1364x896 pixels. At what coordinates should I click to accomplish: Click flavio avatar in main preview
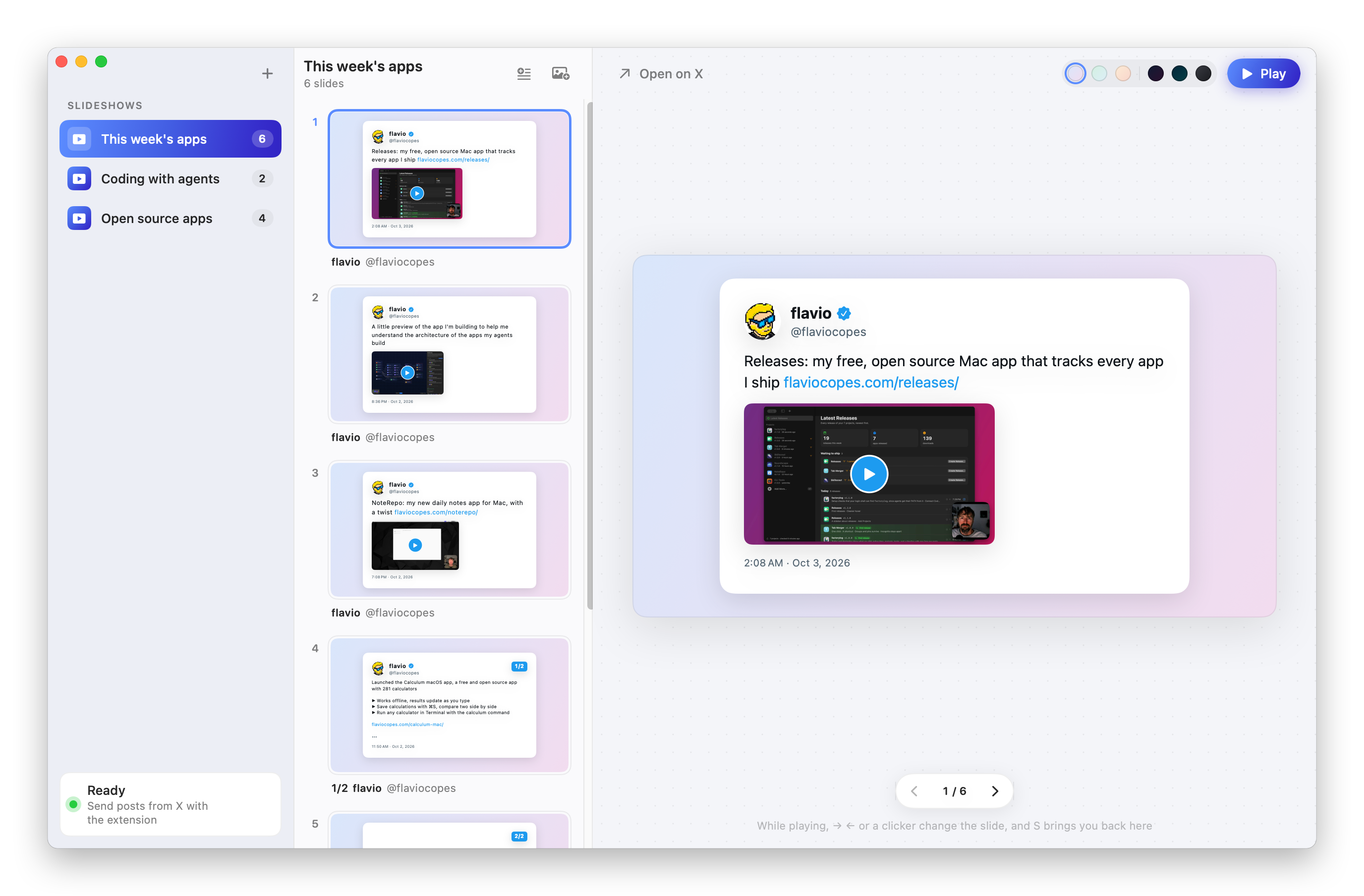[x=761, y=321]
